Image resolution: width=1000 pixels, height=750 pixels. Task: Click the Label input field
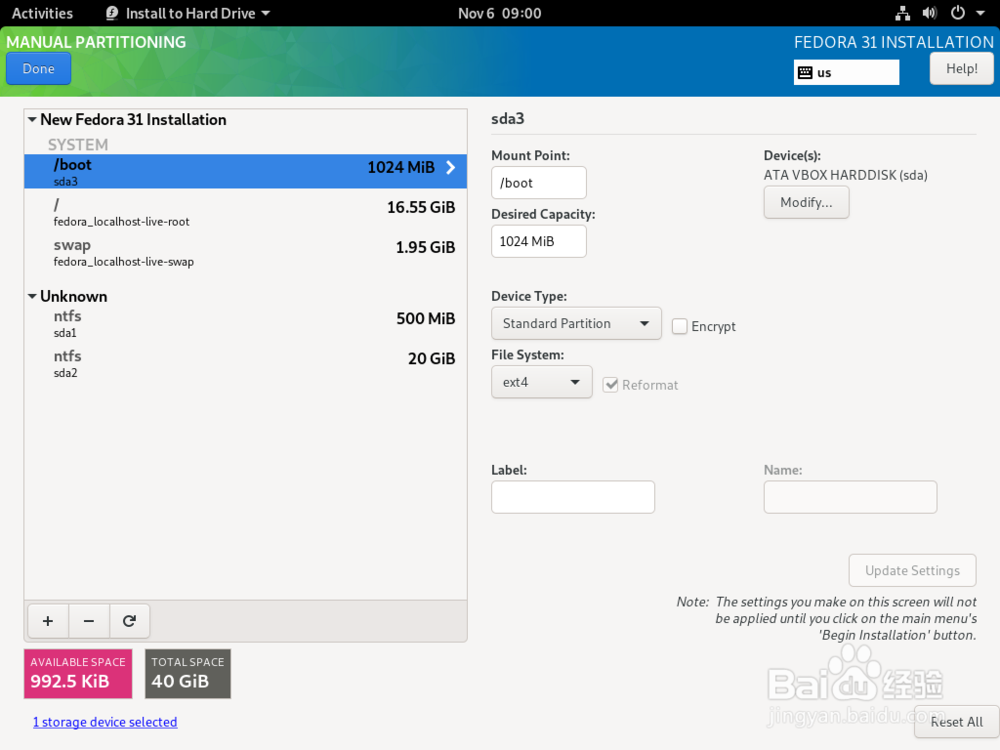tap(573, 497)
